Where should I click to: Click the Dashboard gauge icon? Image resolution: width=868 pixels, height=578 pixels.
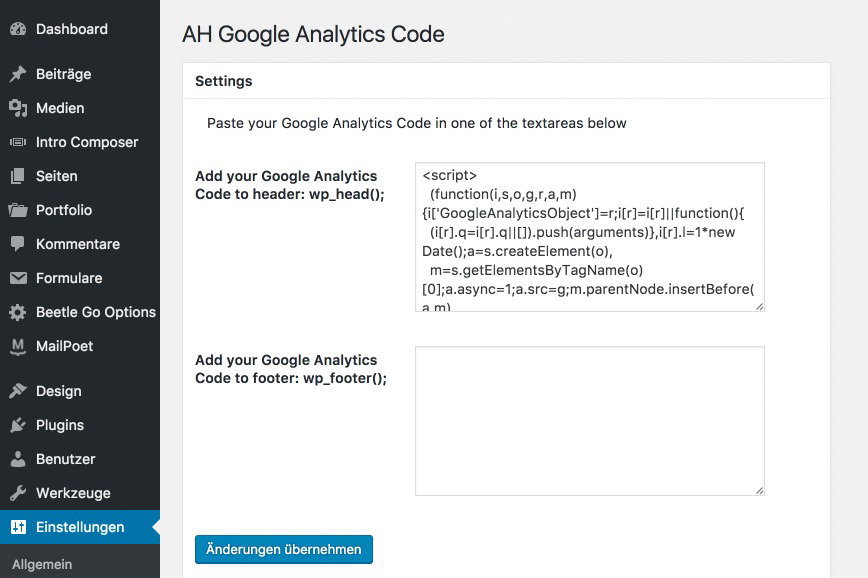tap(18, 29)
